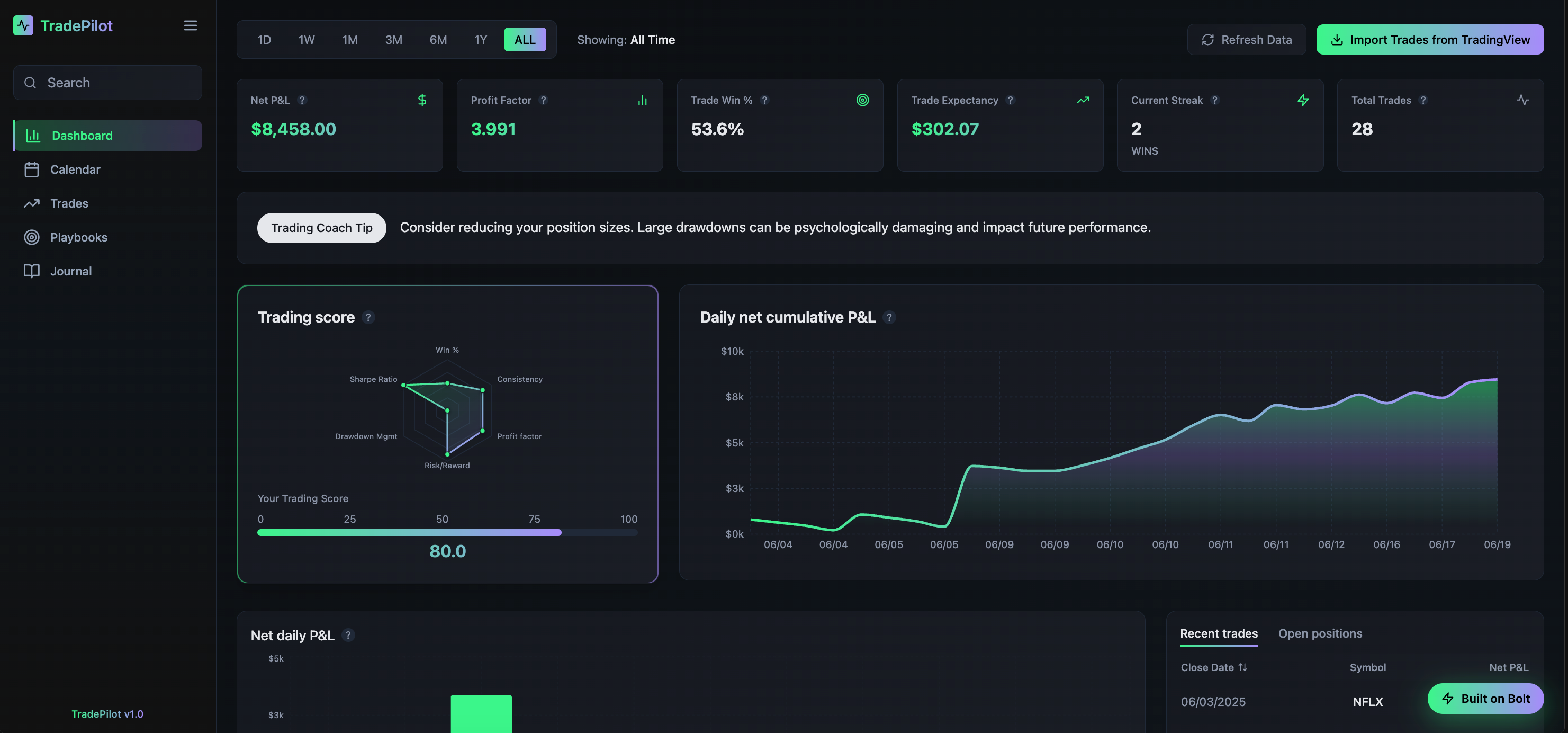Click the bar chart icon on Profit Factor card
Image resolution: width=1568 pixels, height=733 pixels.
[x=642, y=100]
